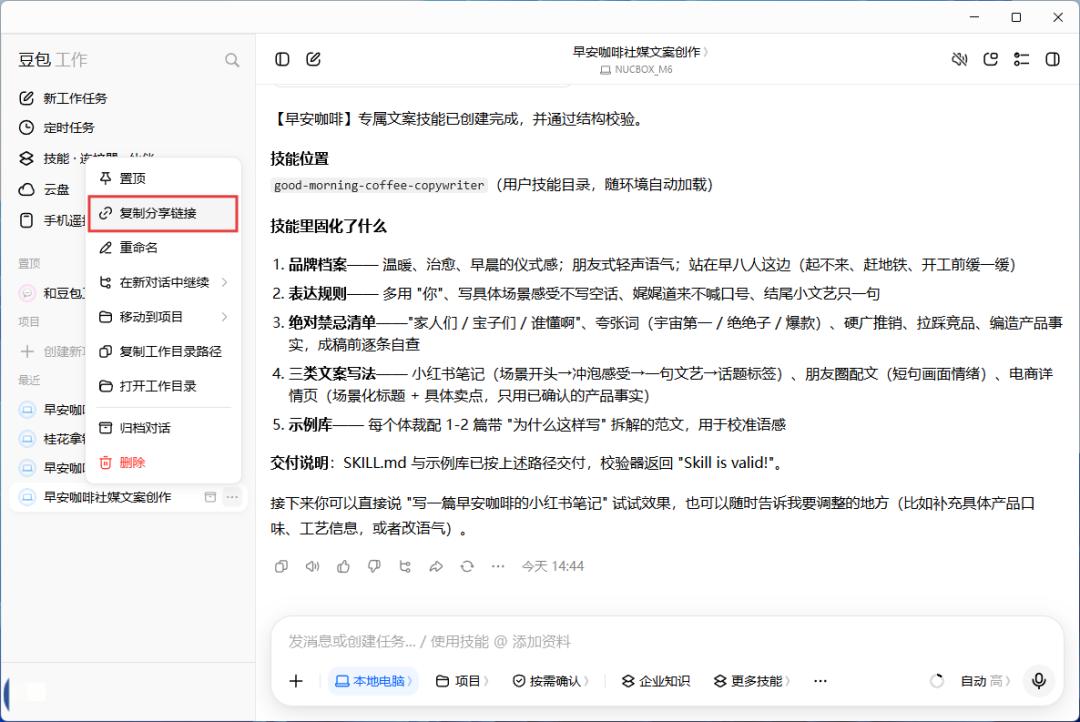Select 重命名 in context menu
Viewport: 1080px width, 722px height.
pyautogui.click(x=163, y=247)
